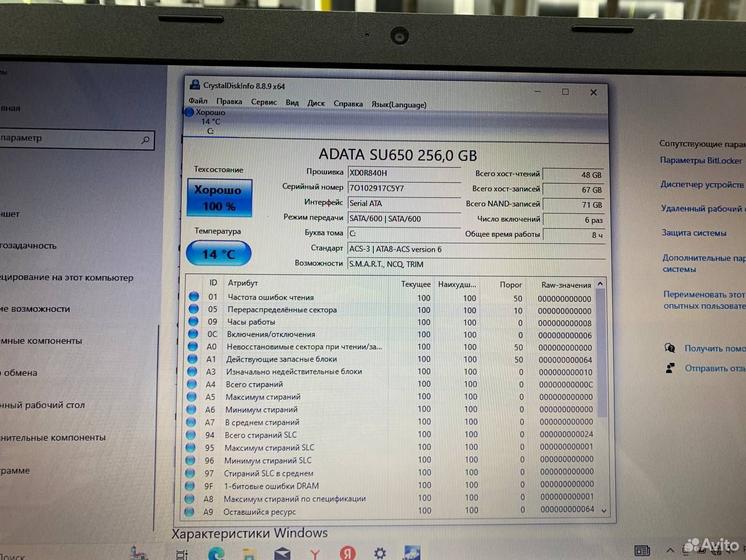
Task: Click the status icon of row A7
Action: (191, 422)
